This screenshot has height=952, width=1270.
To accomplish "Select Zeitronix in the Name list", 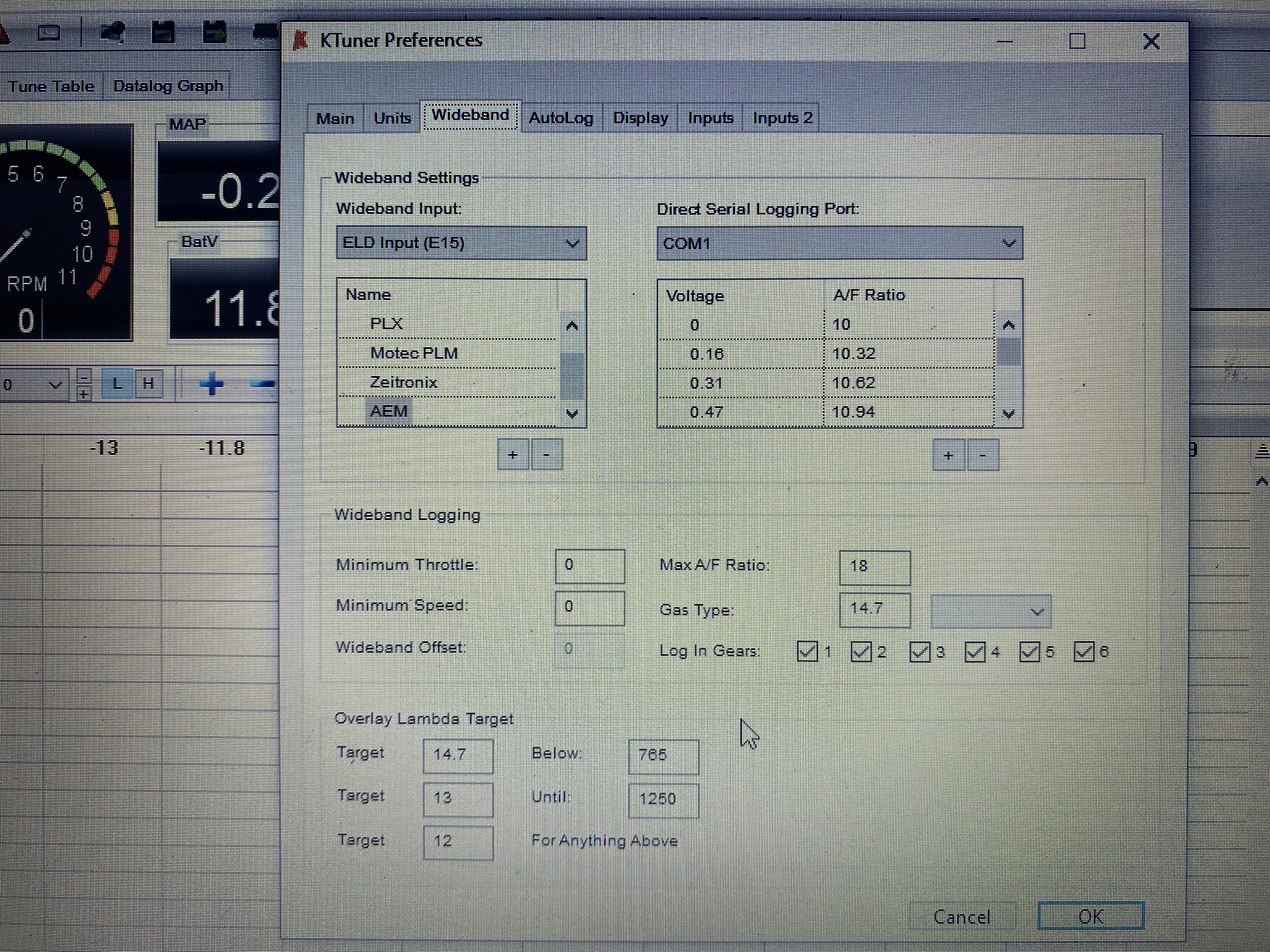I will [x=447, y=383].
